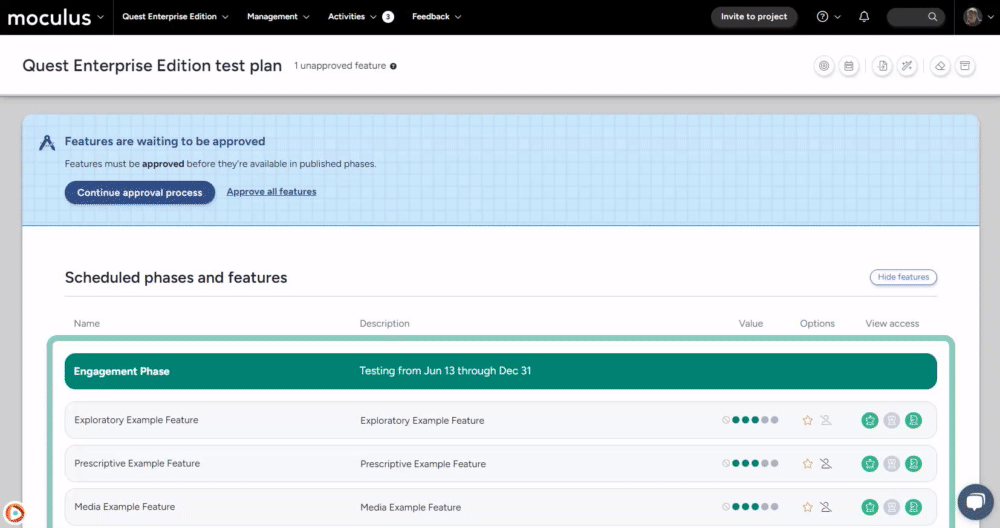Toggle first view access icon for Prescriptive Example Feature
This screenshot has height=528, width=1000.
[870, 464]
